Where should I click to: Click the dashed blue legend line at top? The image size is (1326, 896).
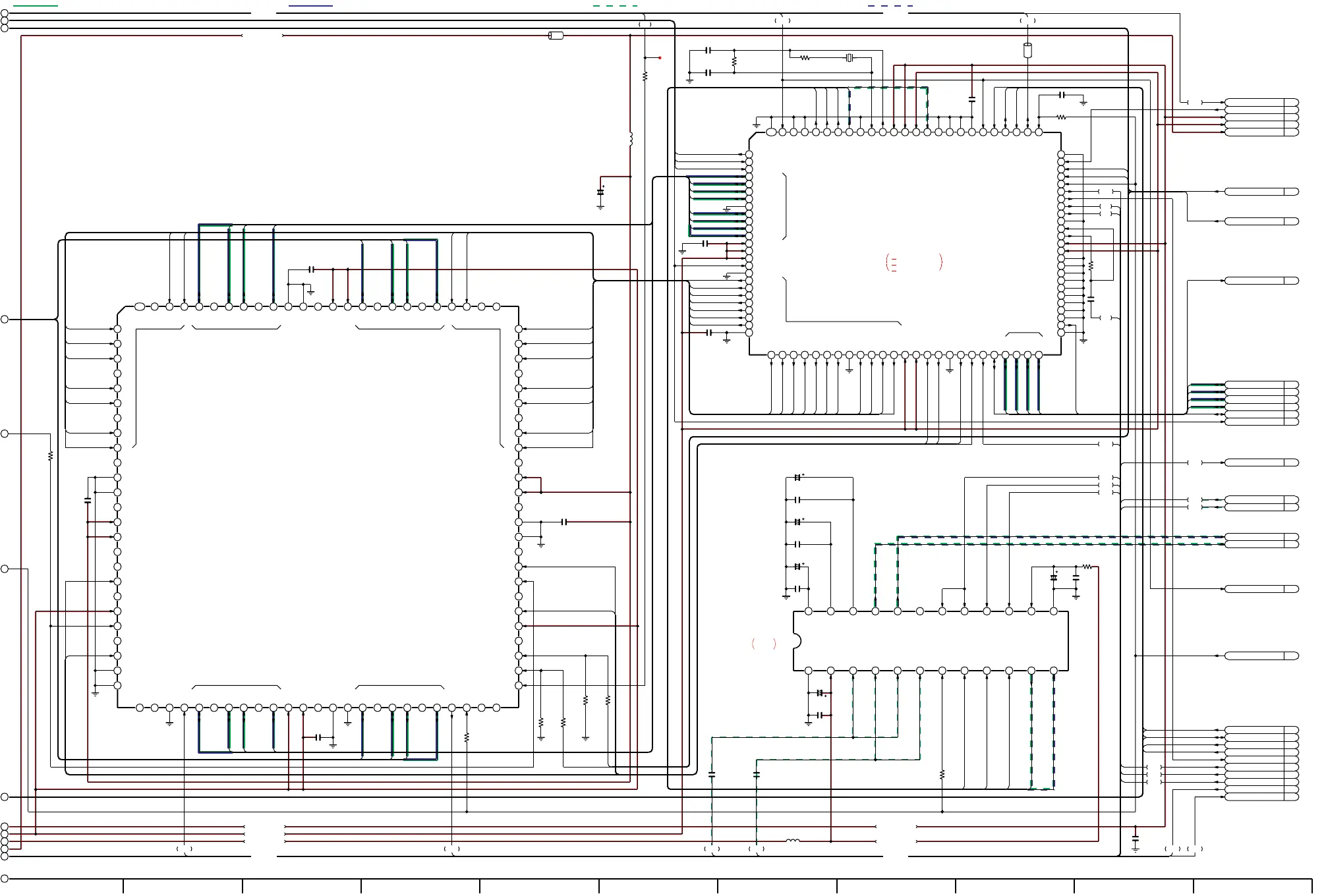pos(890,6)
